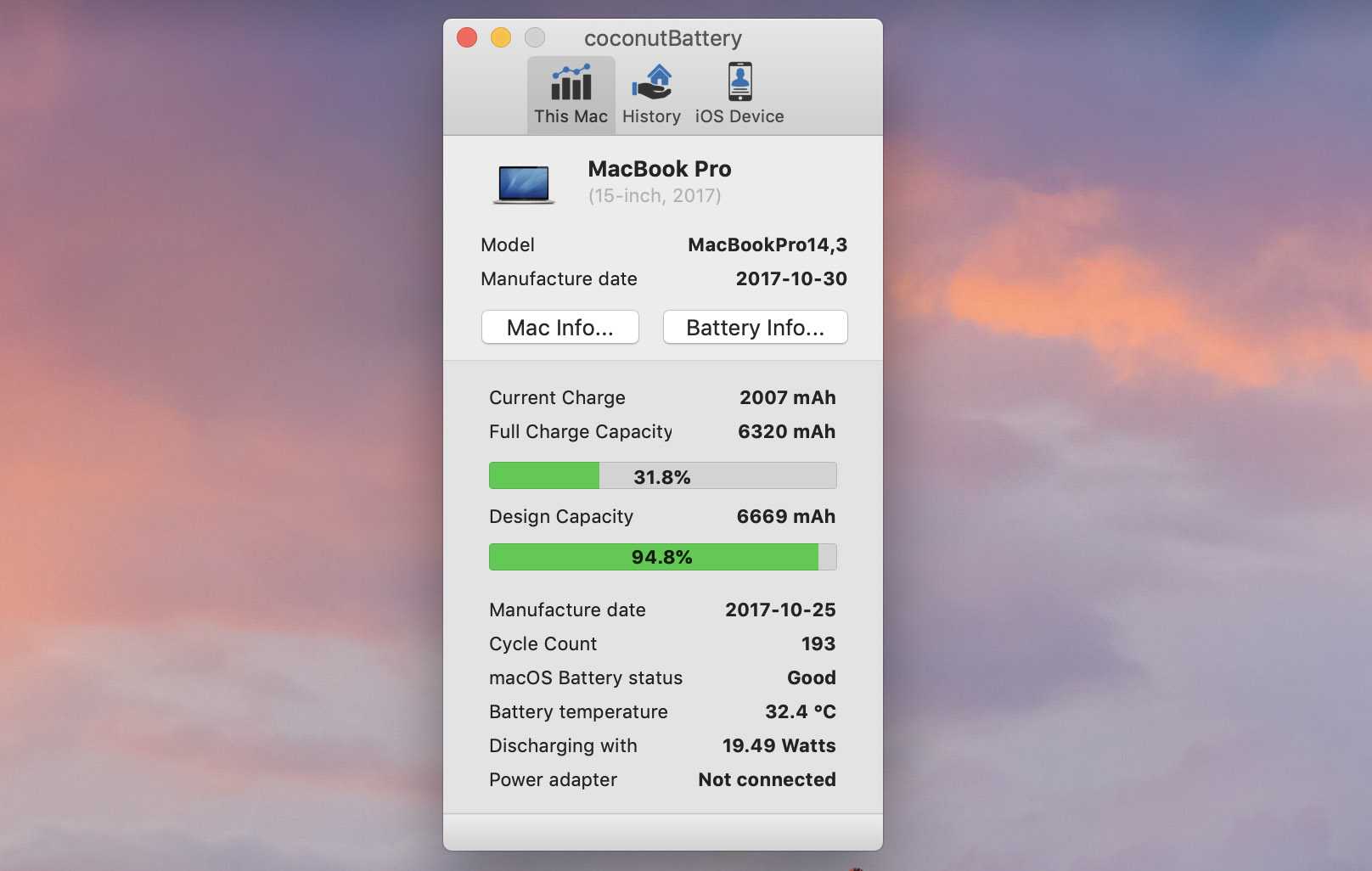
Task: Minimize window with the yellow button
Action: tap(501, 38)
